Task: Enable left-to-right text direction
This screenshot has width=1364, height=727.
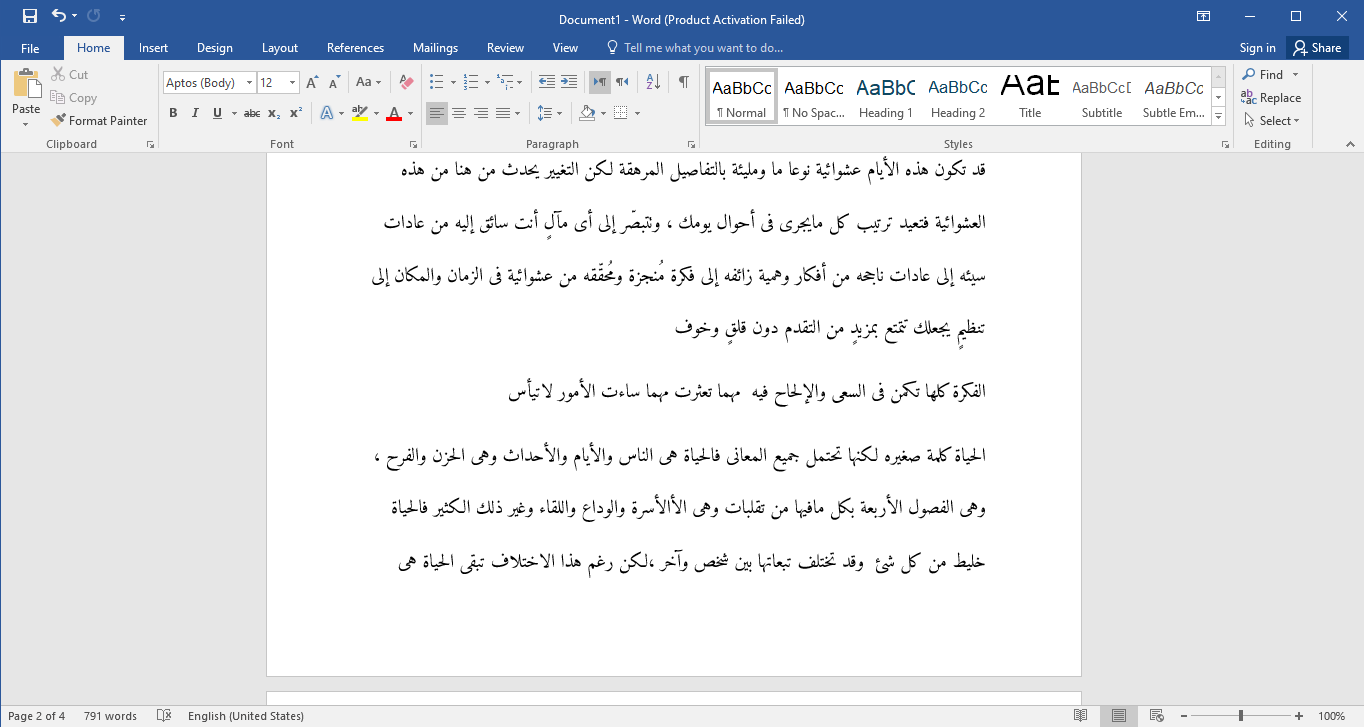Action: 599,83
